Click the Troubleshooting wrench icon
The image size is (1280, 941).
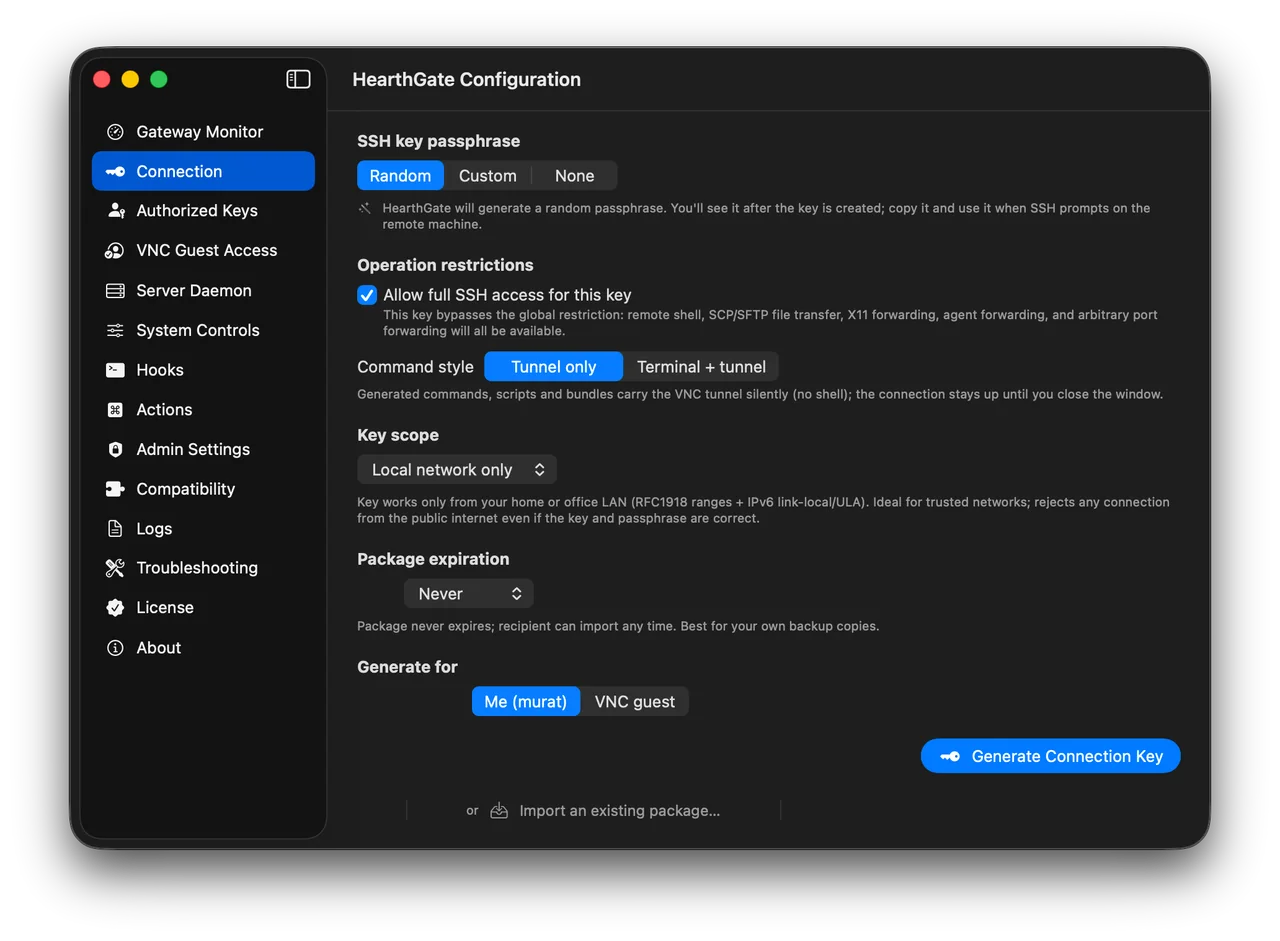(115, 568)
